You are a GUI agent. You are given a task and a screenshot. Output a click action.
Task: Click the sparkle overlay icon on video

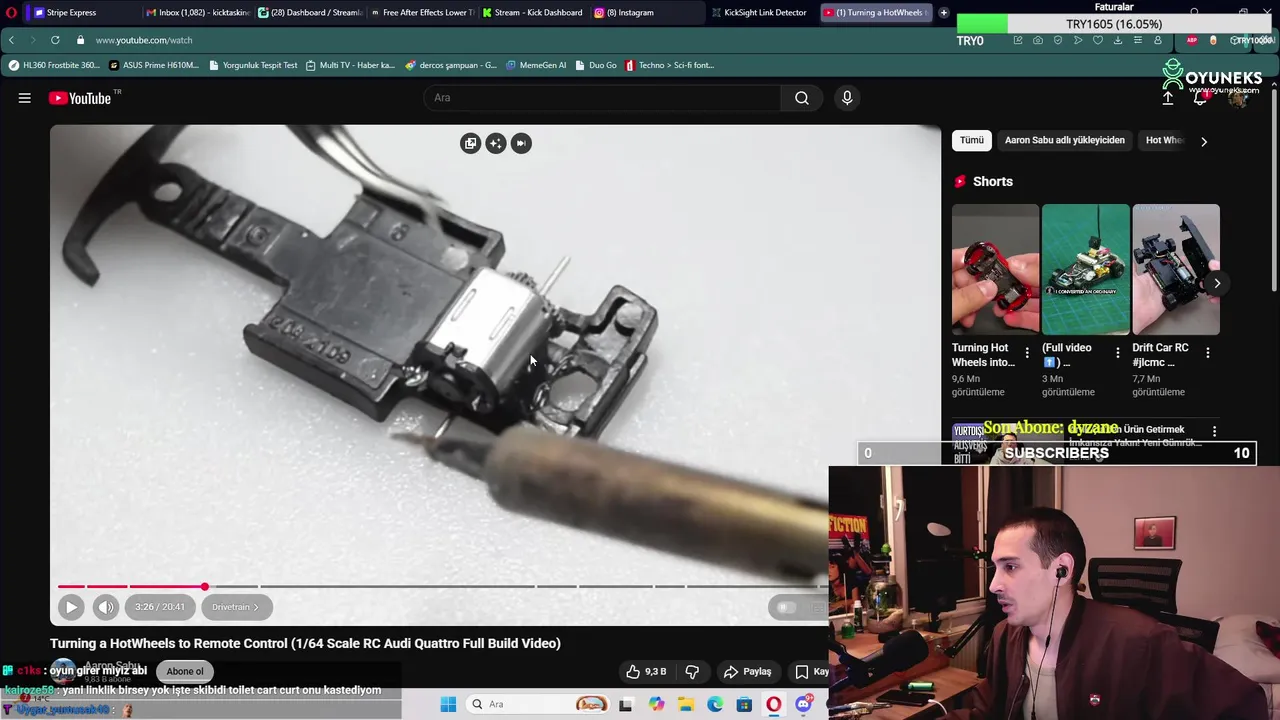496,143
